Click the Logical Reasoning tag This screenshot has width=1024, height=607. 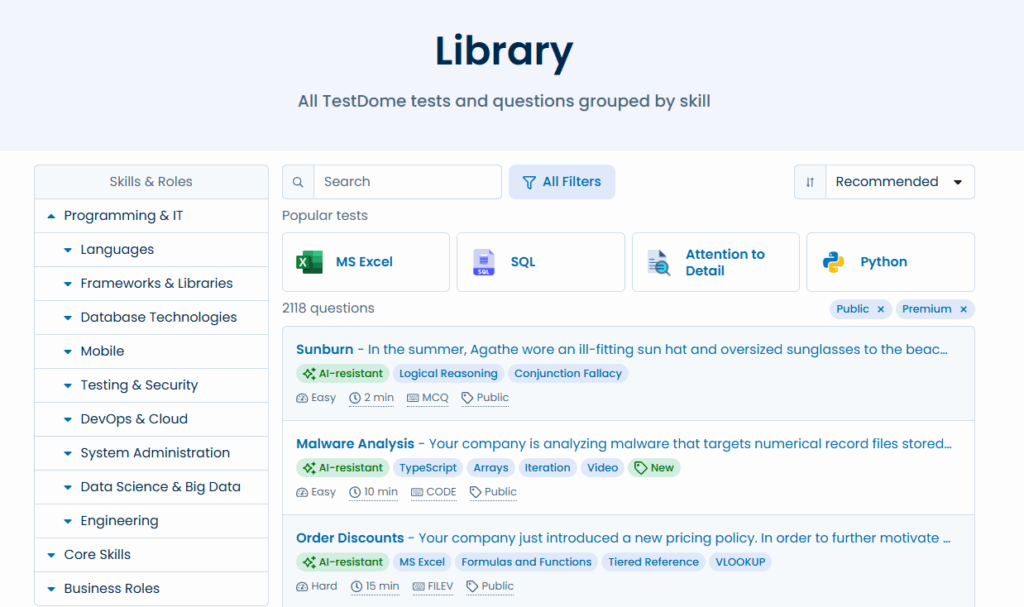(x=448, y=374)
